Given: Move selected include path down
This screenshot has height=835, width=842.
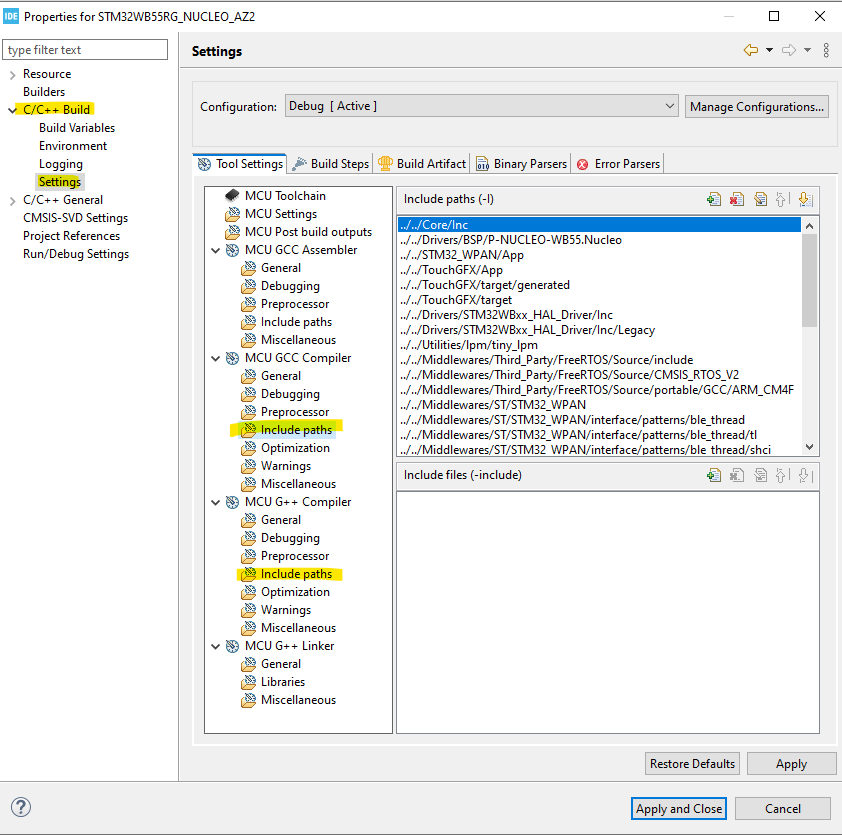Looking at the screenshot, I should pos(805,200).
